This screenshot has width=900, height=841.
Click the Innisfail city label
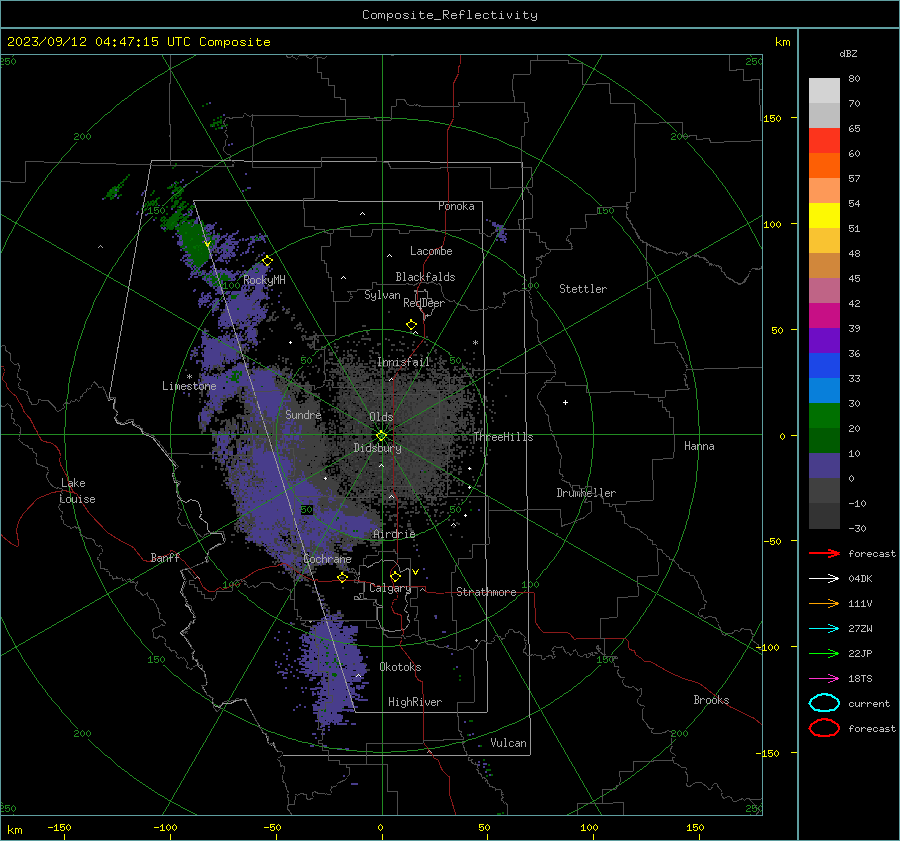pos(404,362)
